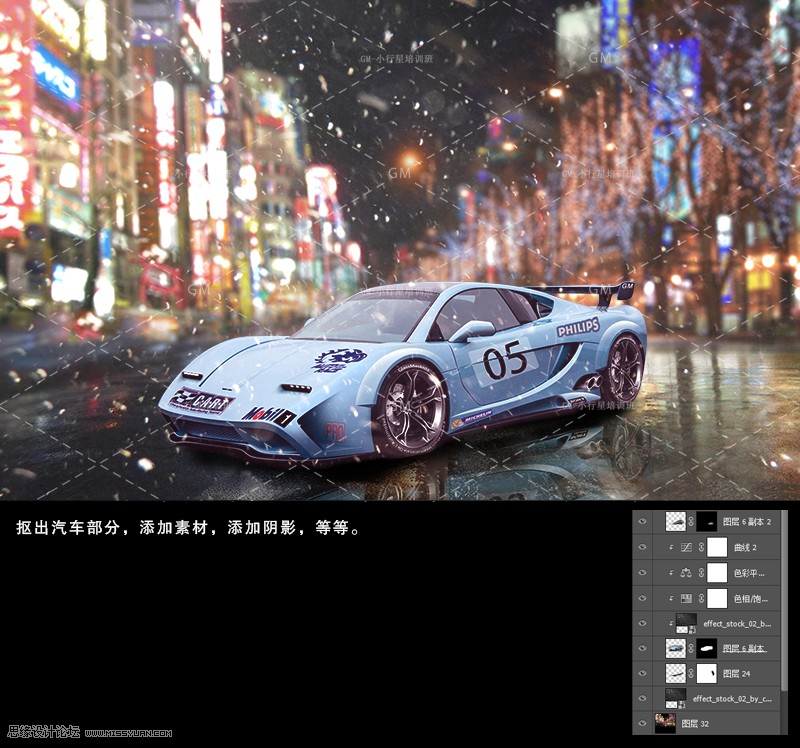
Task: Select white mask of 曲线 2
Action: tap(717, 547)
